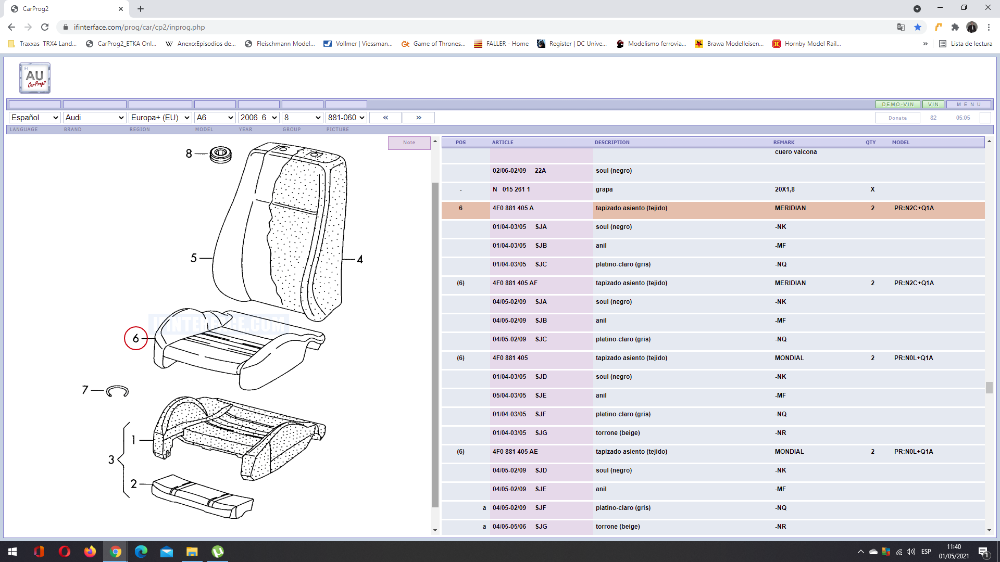Image resolution: width=1000 pixels, height=562 pixels.
Task: Open the Region dropdown showing Europa+ (EU)
Action: tap(160, 117)
